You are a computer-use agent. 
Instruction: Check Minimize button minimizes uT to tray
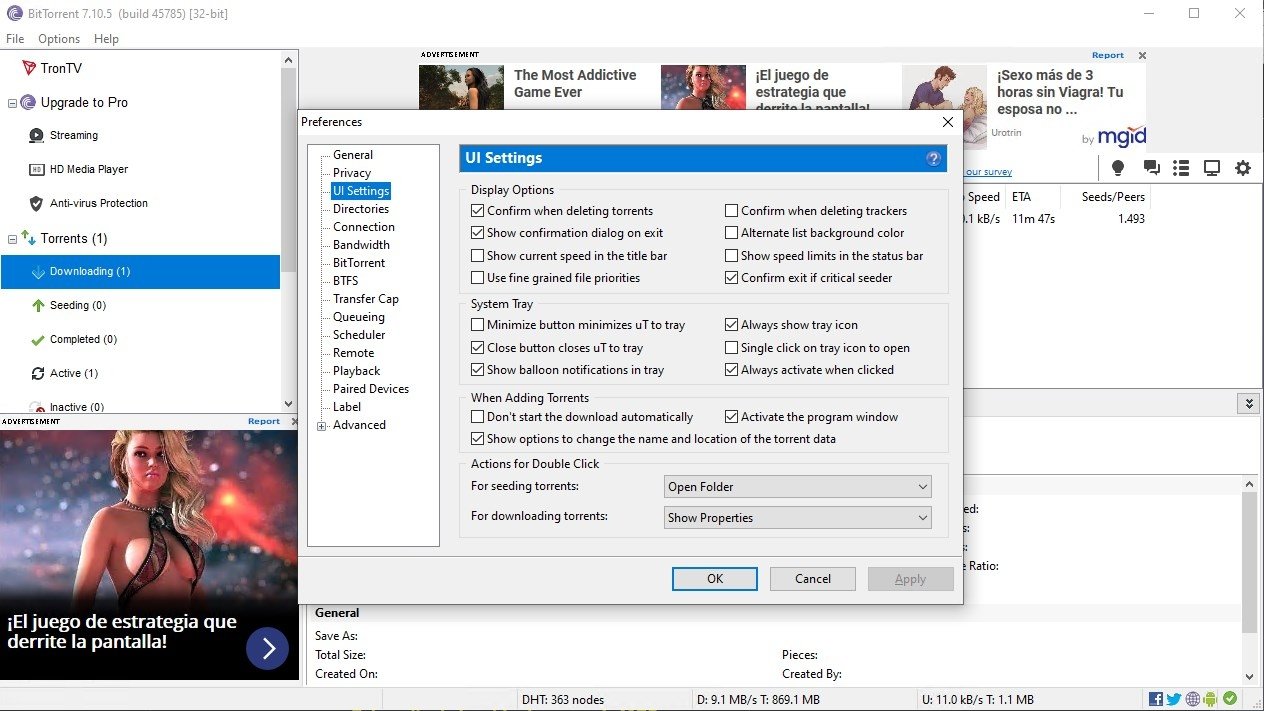point(478,325)
